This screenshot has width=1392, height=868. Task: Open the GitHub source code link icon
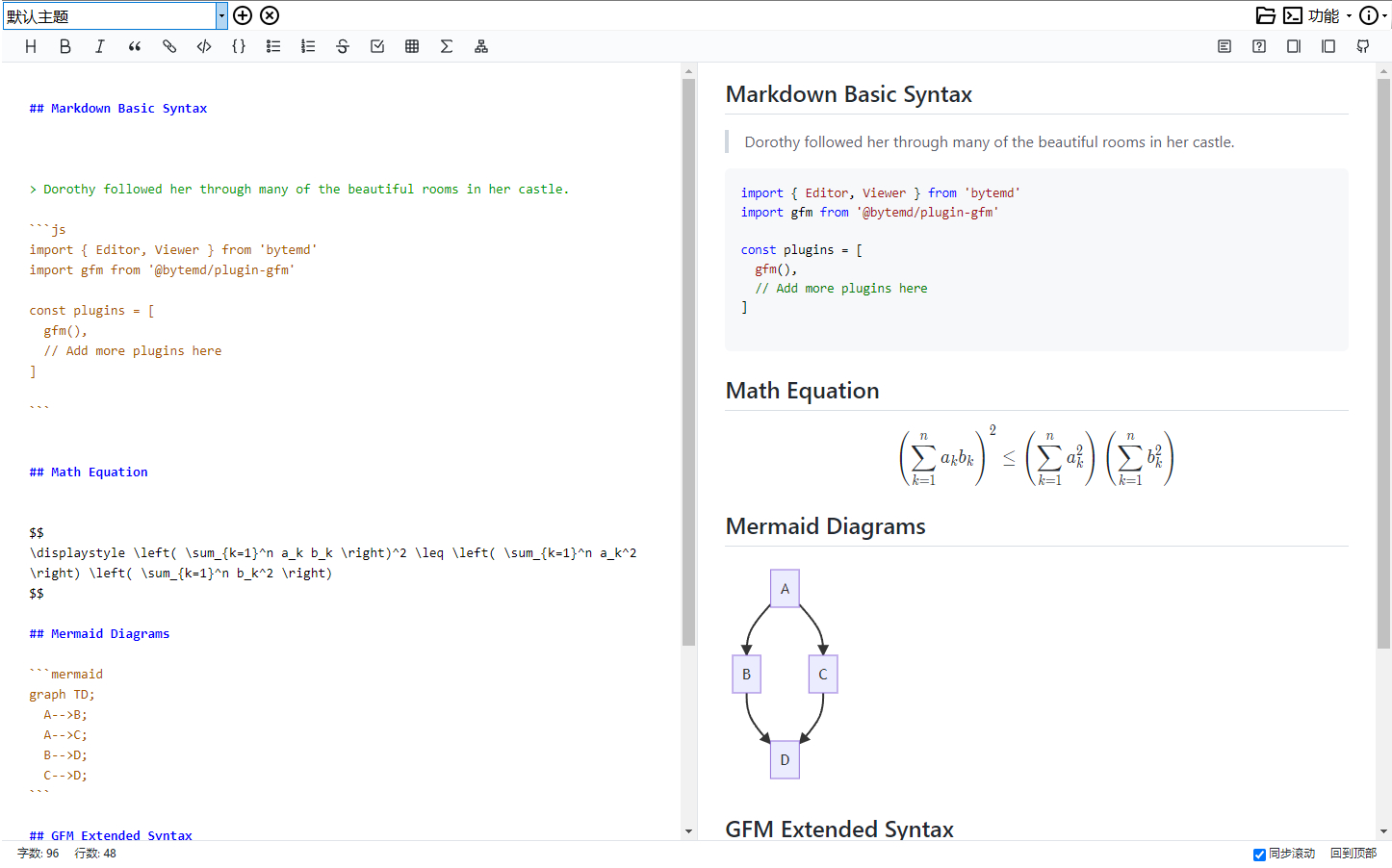click(1363, 46)
